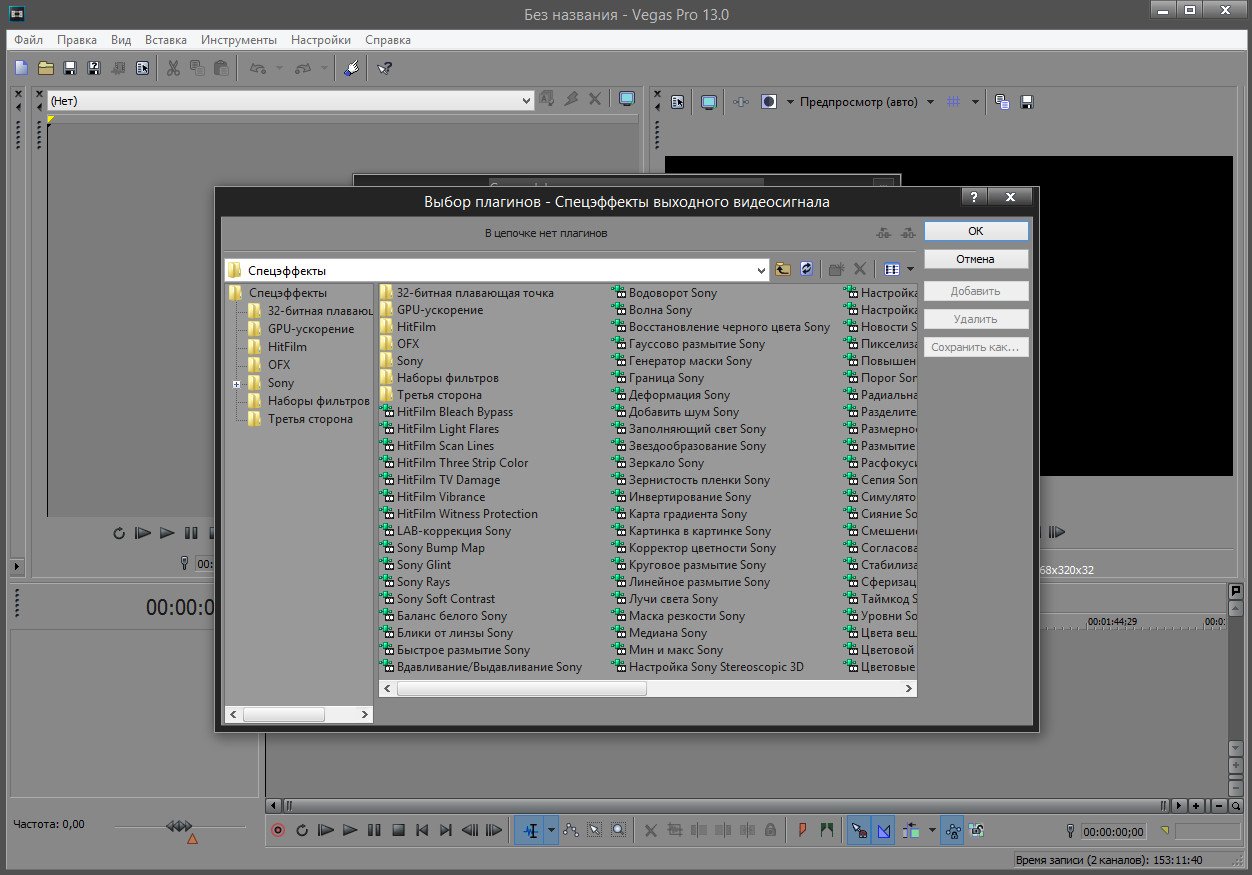Open the Спецэффекты folder path dropdown

tap(760, 270)
